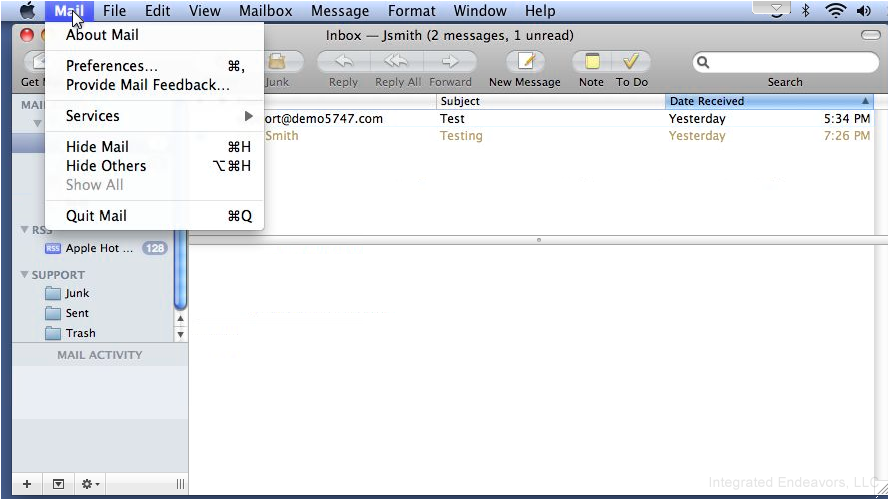
Task: Click the MAIL ACTIVITY header
Action: tap(100, 355)
